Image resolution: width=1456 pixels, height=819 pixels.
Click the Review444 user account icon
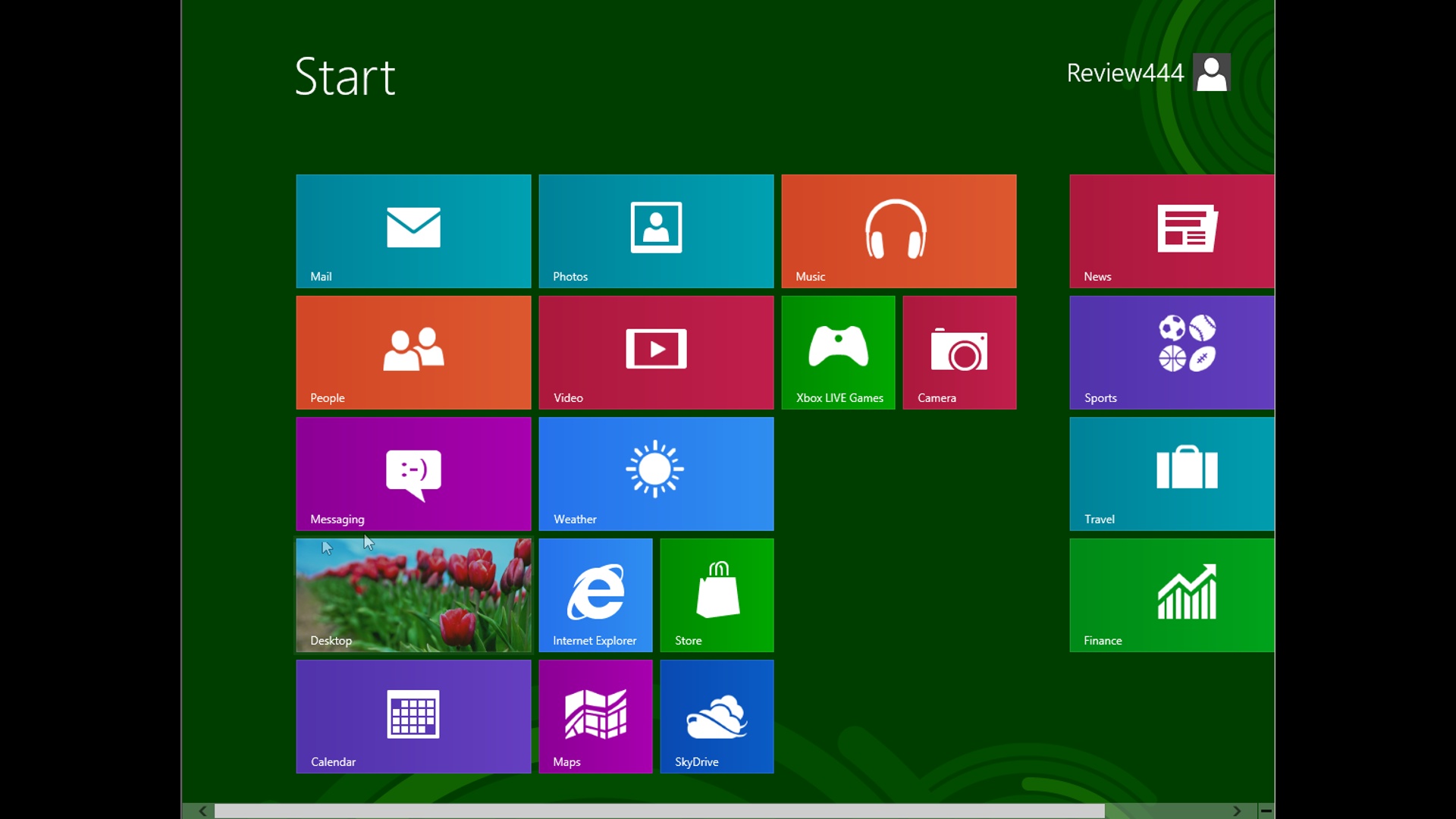1212,73
